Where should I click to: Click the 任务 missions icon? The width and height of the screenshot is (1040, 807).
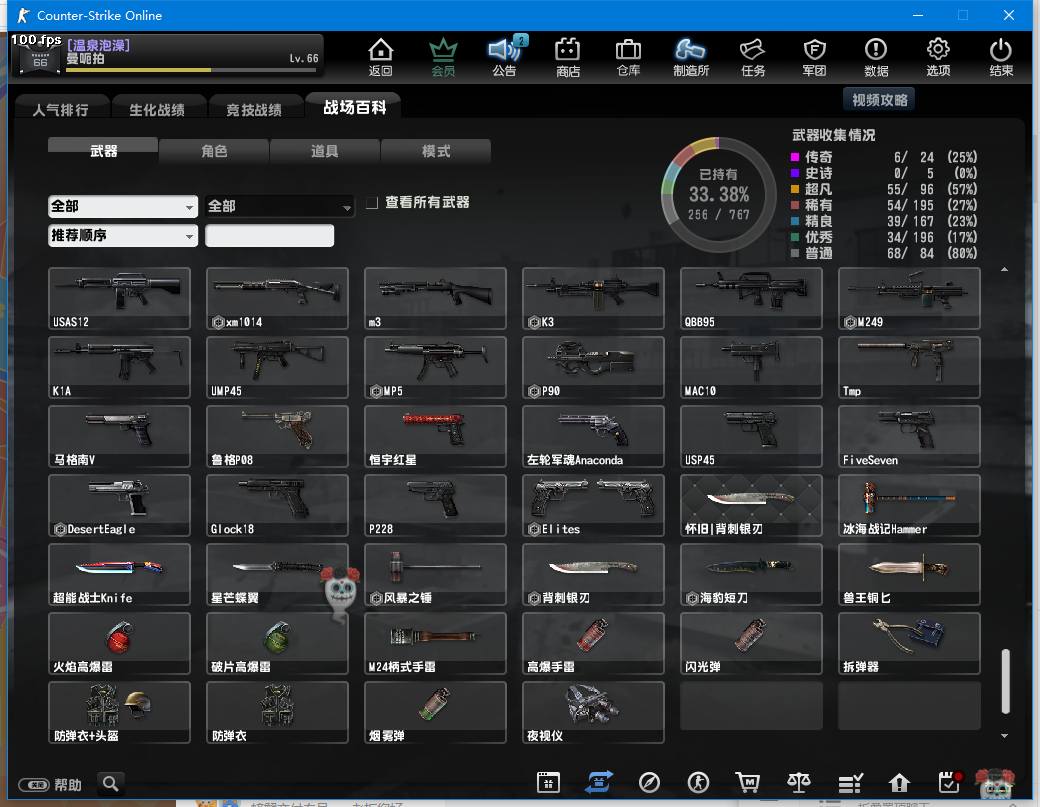pos(752,57)
